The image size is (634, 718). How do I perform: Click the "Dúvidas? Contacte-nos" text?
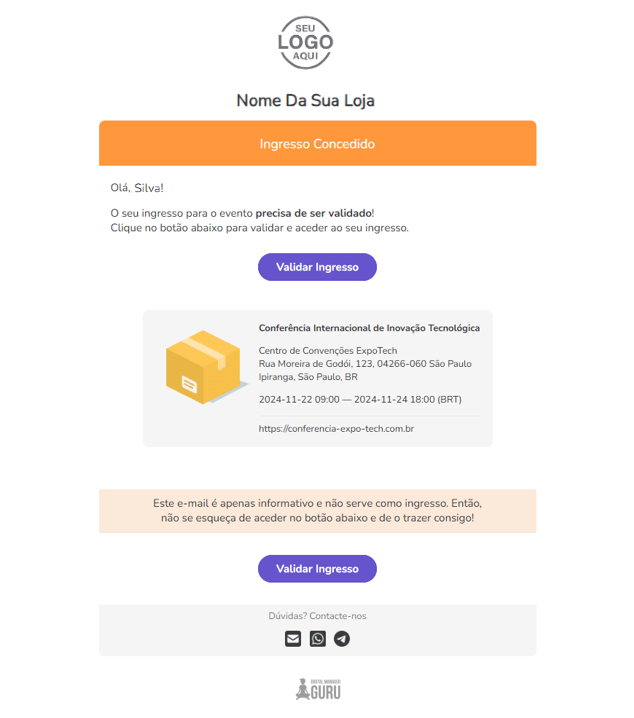pyautogui.click(x=317, y=616)
